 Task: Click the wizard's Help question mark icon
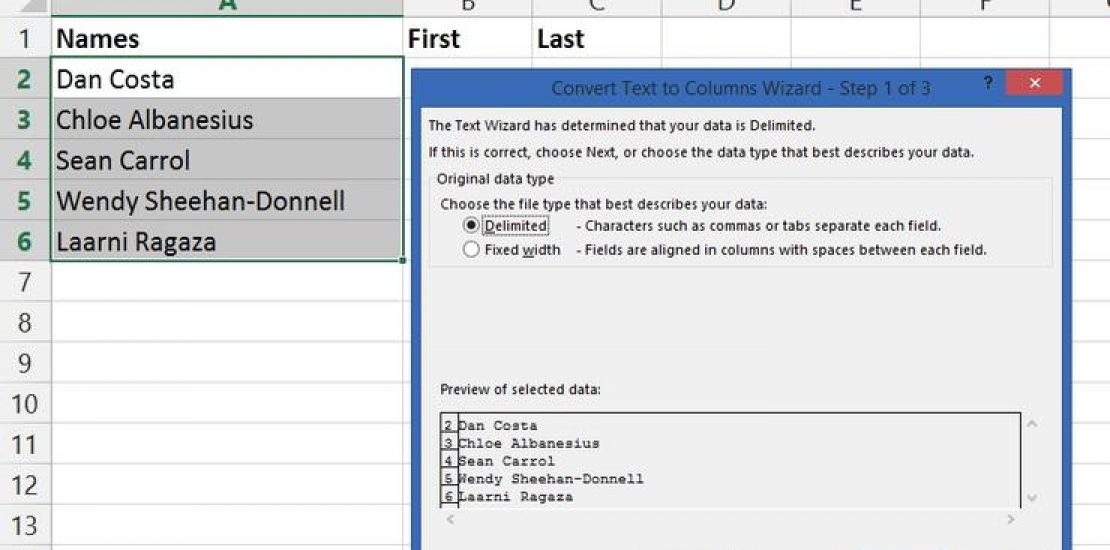(x=988, y=83)
